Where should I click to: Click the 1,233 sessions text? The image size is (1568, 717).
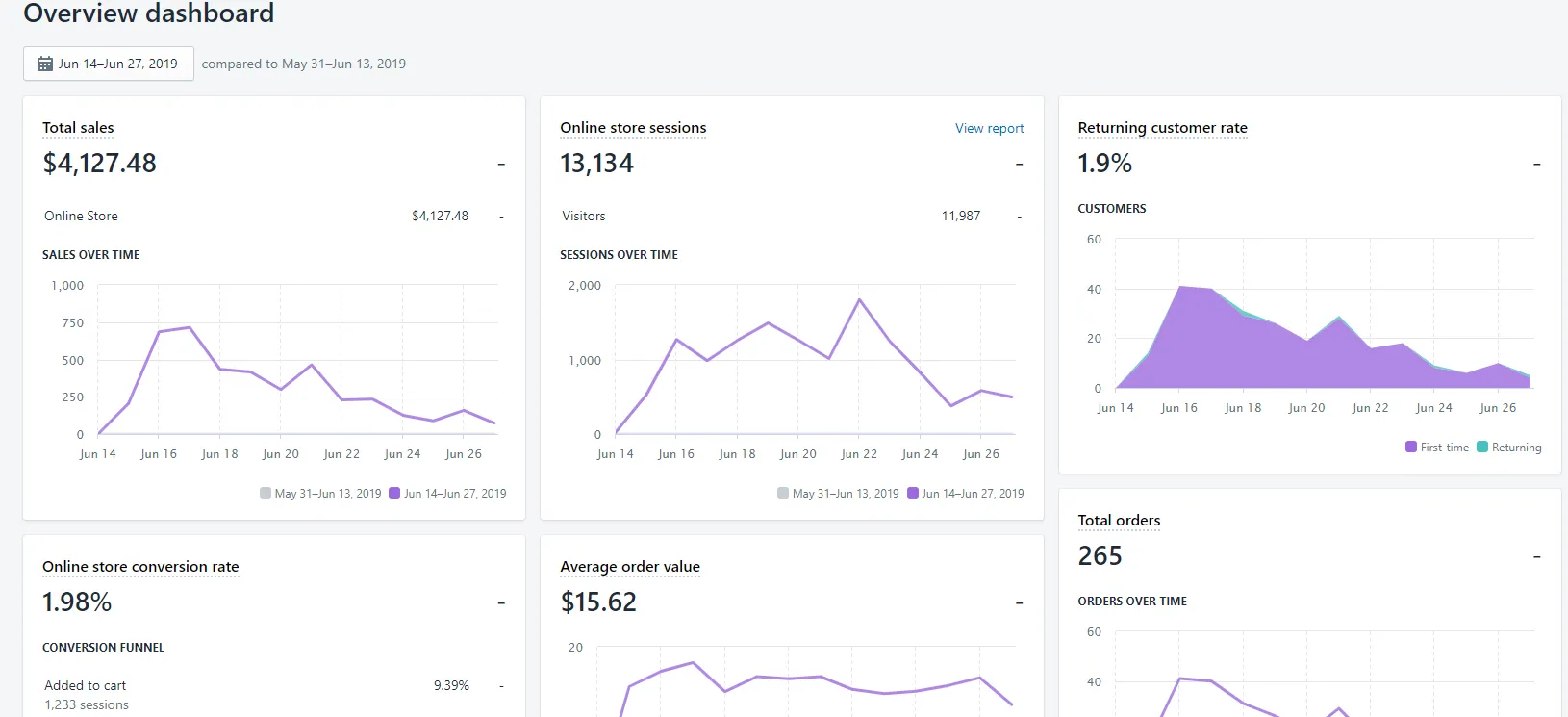coord(87,704)
